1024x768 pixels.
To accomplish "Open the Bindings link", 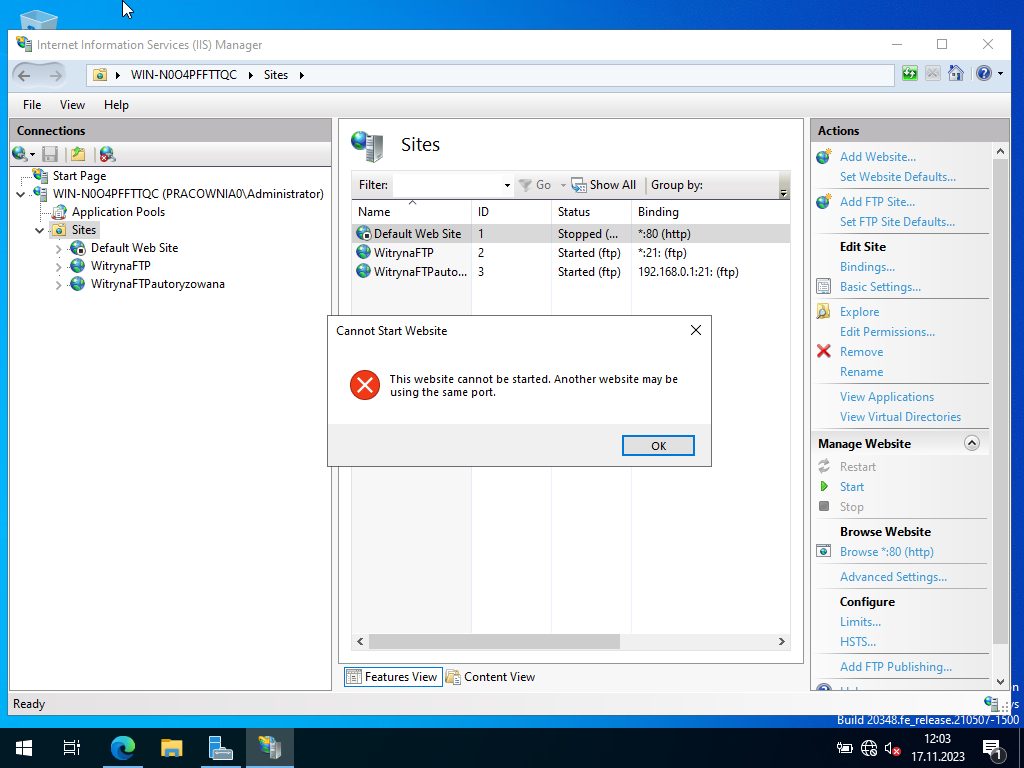I will pyautogui.click(x=867, y=266).
